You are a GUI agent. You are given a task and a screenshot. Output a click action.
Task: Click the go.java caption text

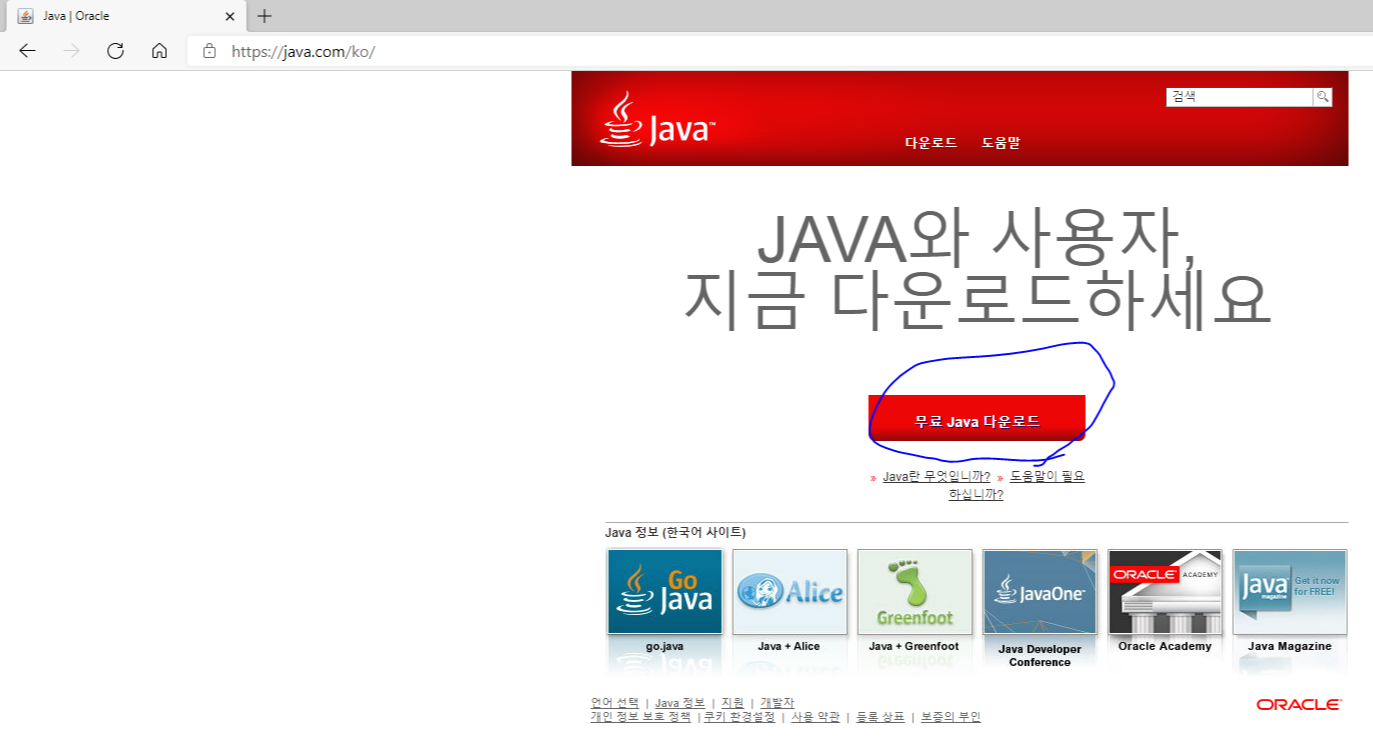665,646
